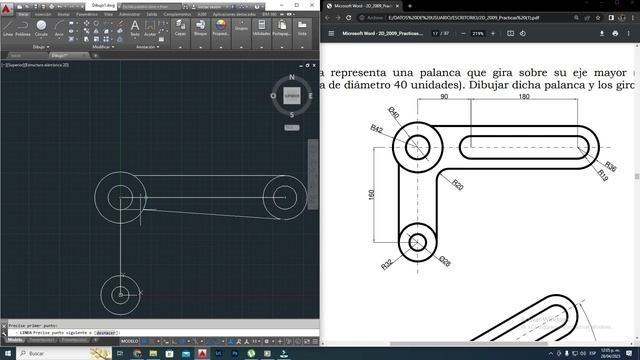Click the Plot print icon in quick access
Screen dimensions: 640x360
pyautogui.click(x=51, y=7)
